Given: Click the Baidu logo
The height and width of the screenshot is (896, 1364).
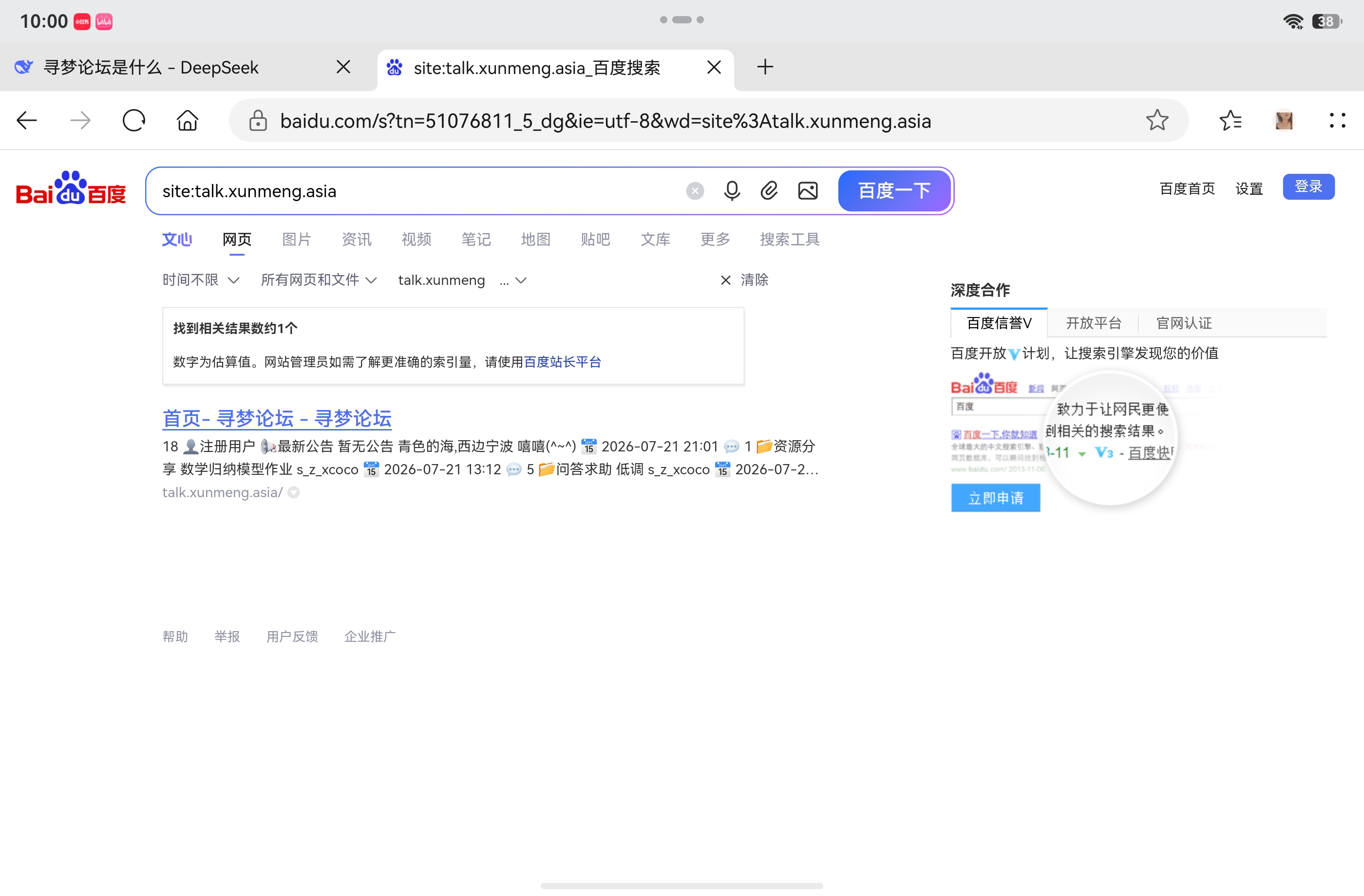Looking at the screenshot, I should (71, 188).
